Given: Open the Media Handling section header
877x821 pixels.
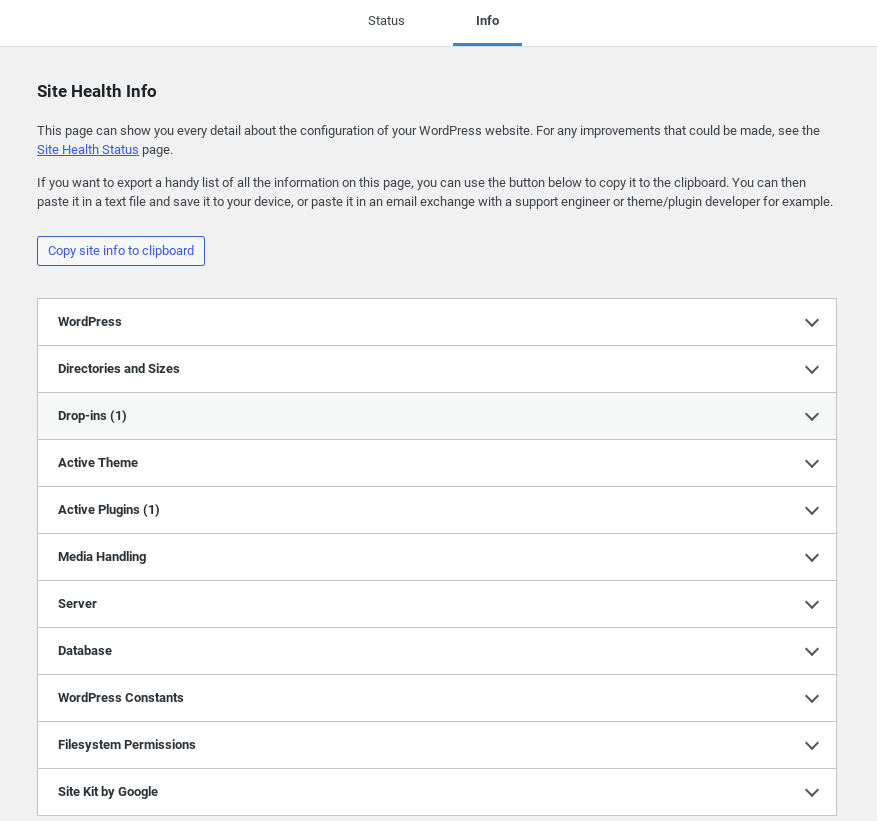Looking at the screenshot, I should 436,557.
